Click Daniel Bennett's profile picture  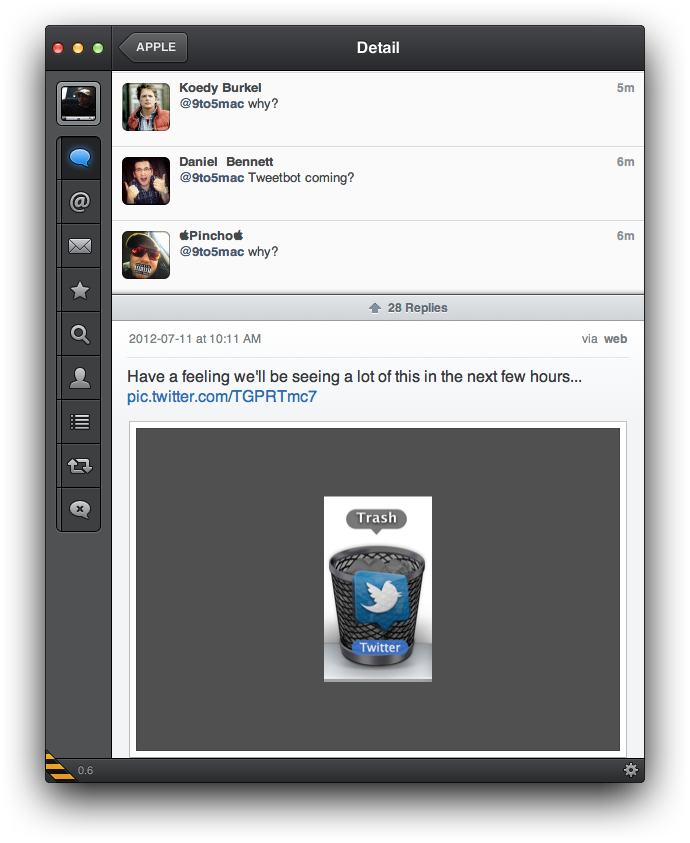146,181
